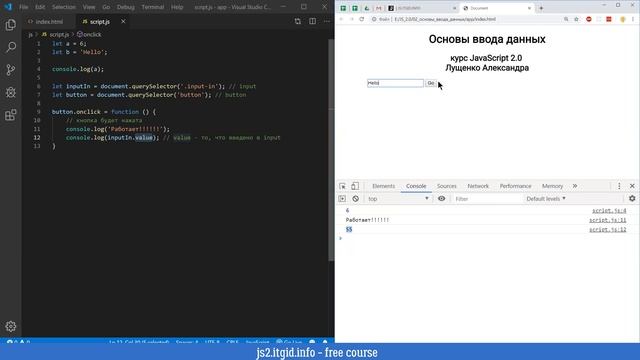Click the Open Changes editor icon

[x=298, y=21]
